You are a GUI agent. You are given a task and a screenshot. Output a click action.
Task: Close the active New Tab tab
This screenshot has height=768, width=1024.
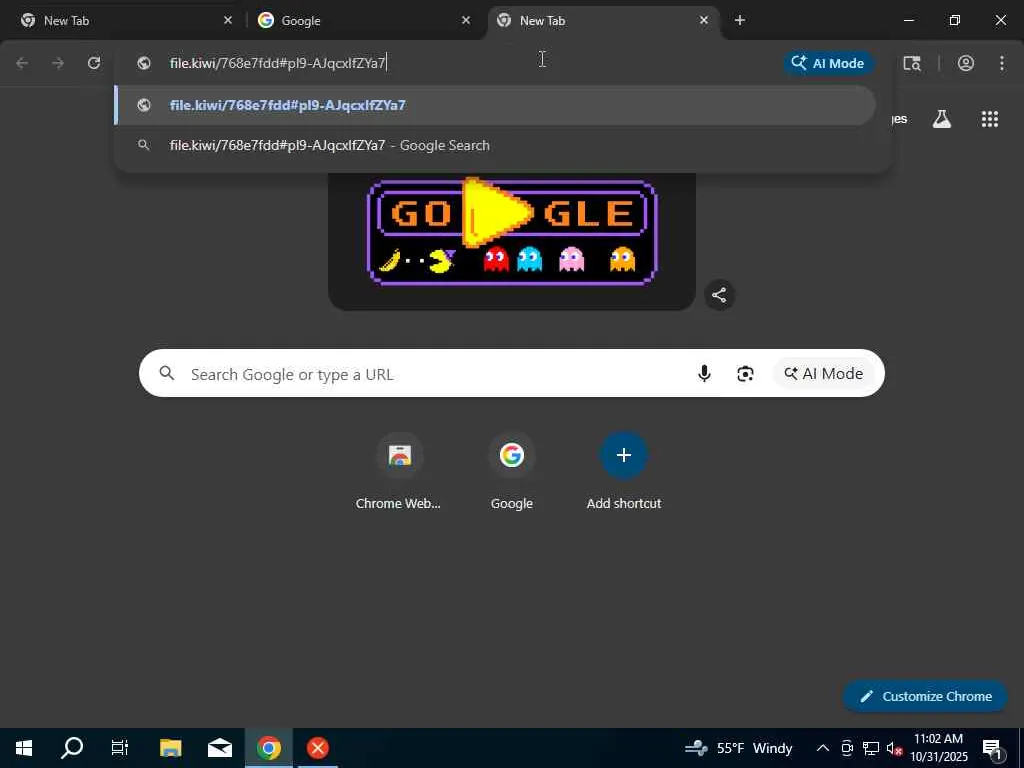click(x=703, y=20)
